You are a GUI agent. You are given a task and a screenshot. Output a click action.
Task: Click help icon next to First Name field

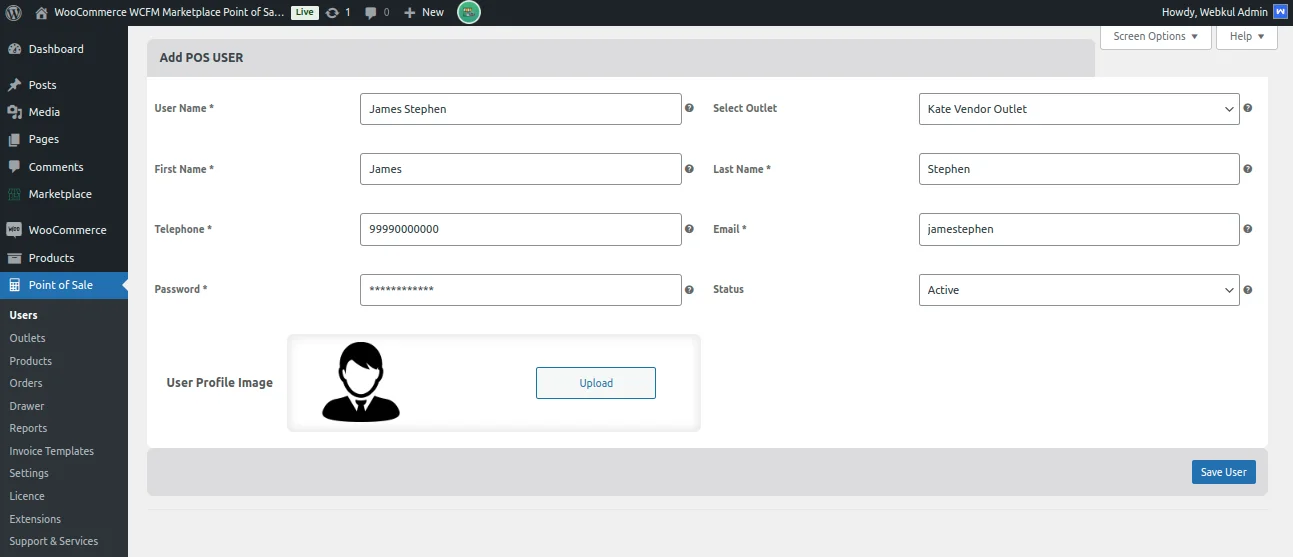point(689,169)
